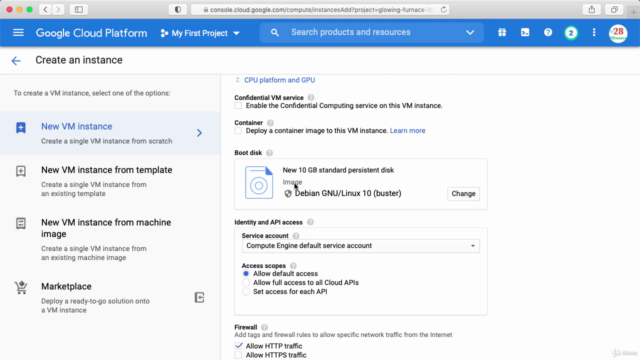Open the three-dot settings menu
This screenshot has height=360, width=640.
click(594, 33)
